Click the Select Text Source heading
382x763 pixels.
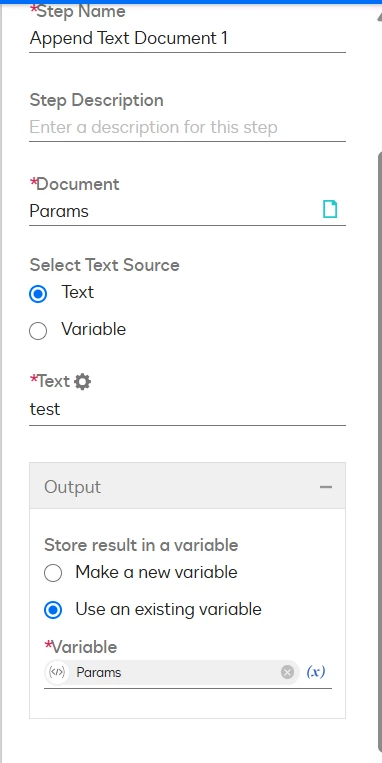click(x=105, y=265)
